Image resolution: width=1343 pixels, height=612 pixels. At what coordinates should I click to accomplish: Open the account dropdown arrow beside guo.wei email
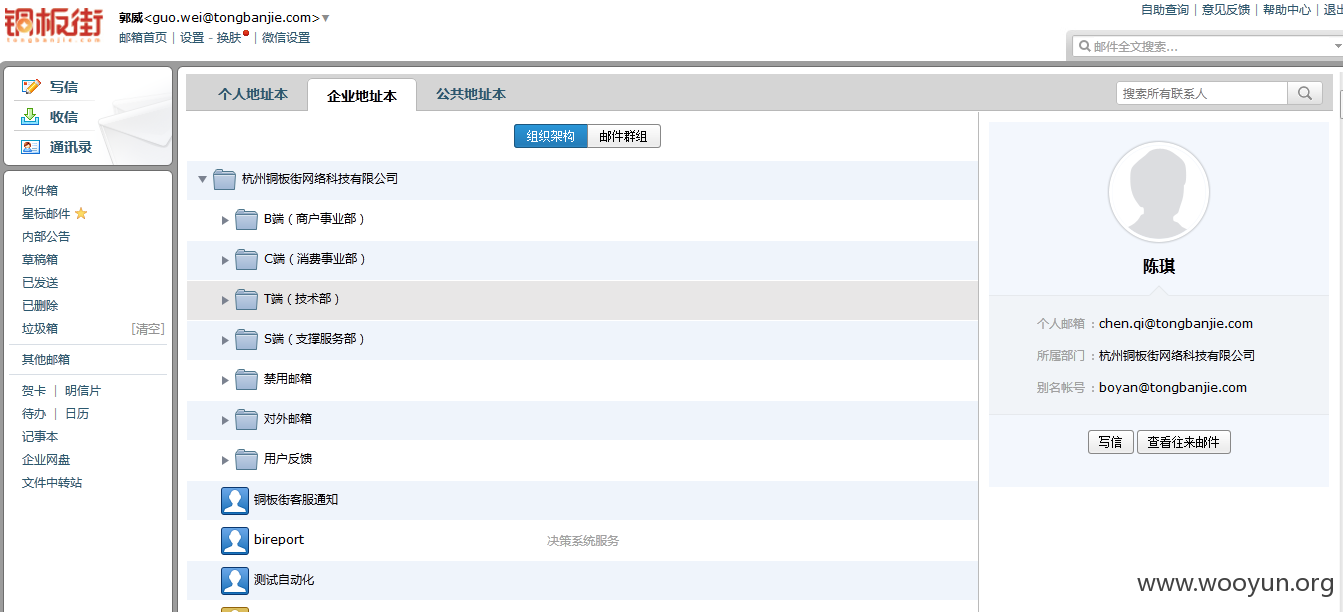click(326, 19)
